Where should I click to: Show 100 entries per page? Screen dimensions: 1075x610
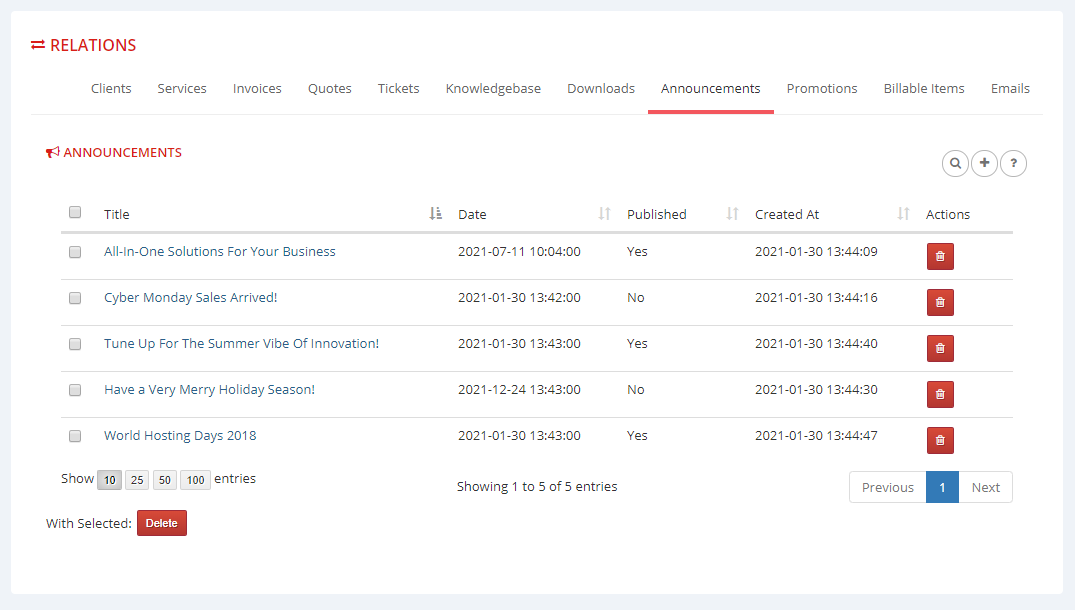coord(195,479)
